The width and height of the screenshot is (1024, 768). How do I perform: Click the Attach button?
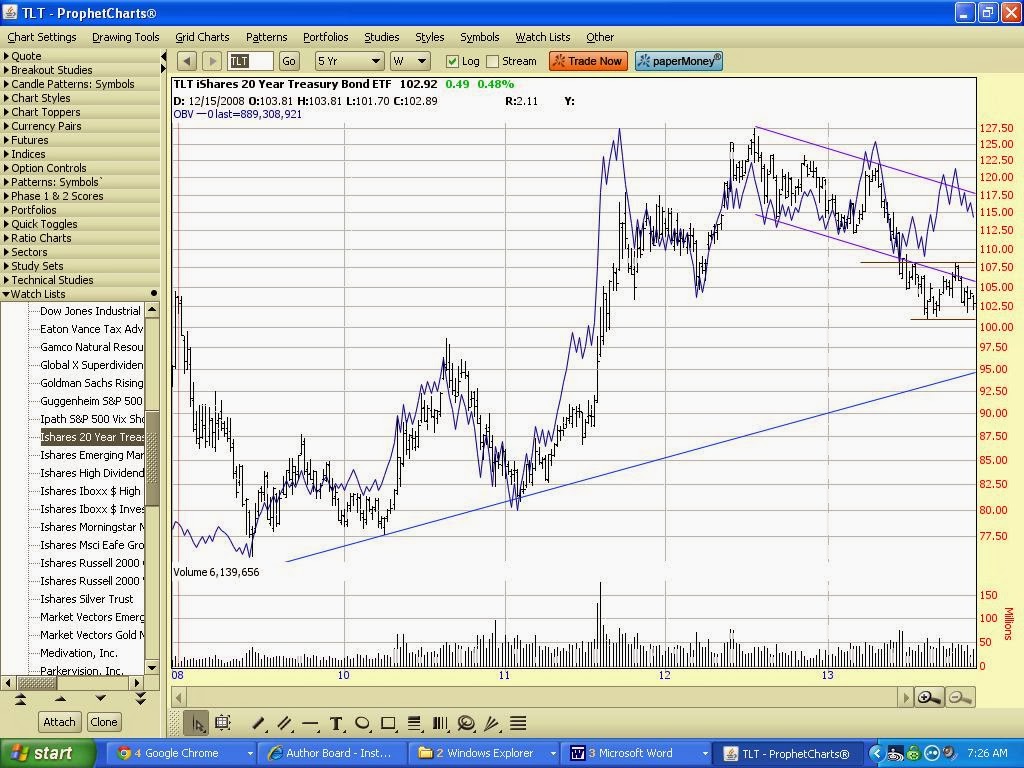pos(59,722)
